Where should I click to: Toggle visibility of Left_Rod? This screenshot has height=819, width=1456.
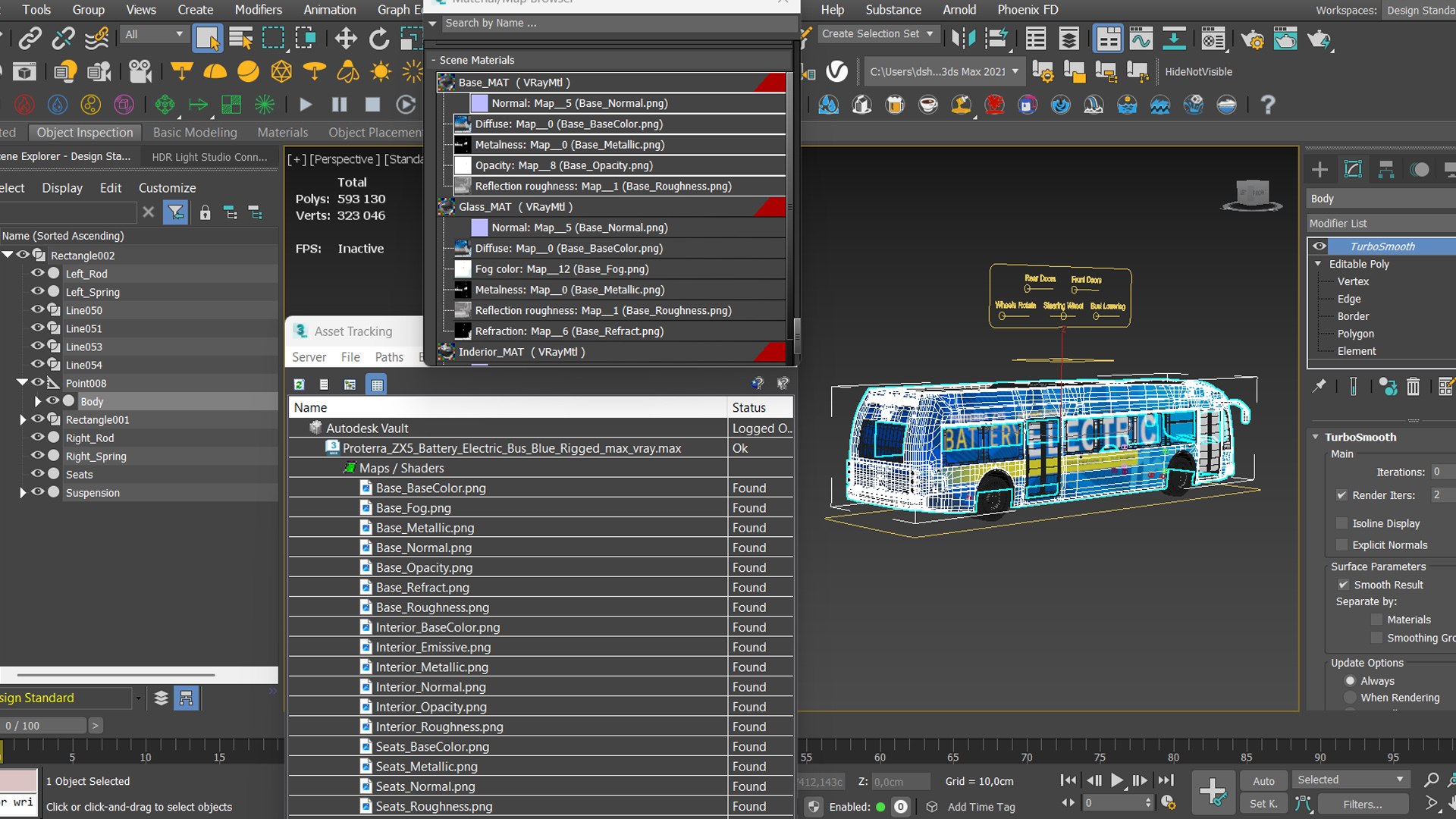pos(37,273)
